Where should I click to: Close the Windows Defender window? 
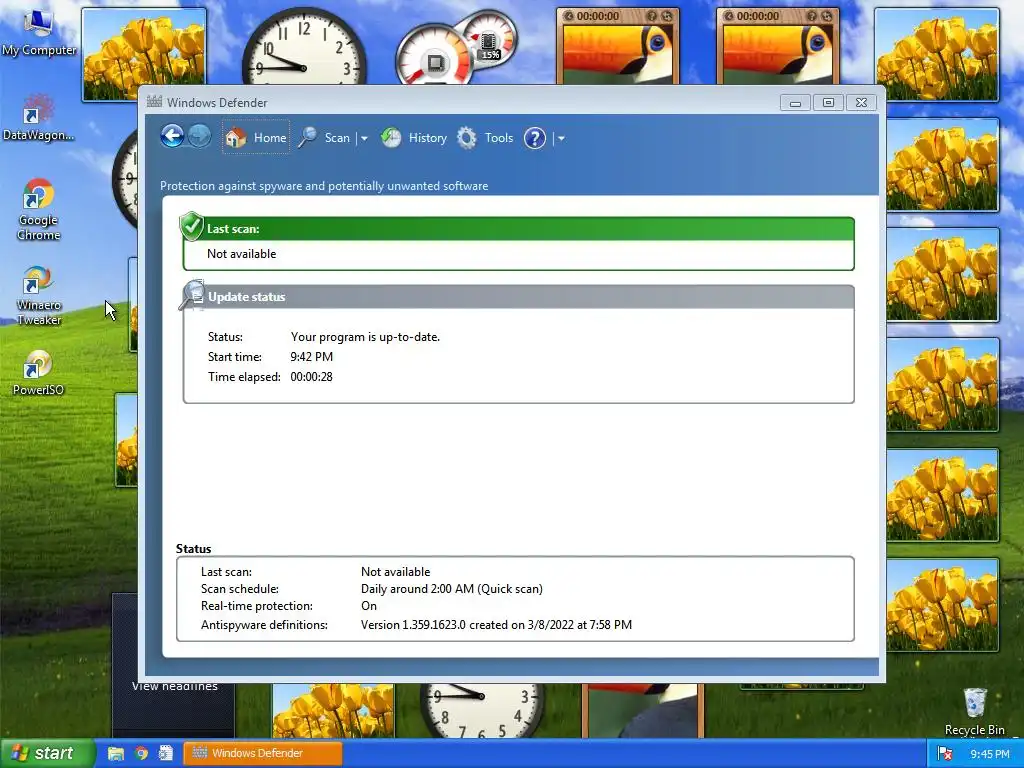click(x=861, y=103)
